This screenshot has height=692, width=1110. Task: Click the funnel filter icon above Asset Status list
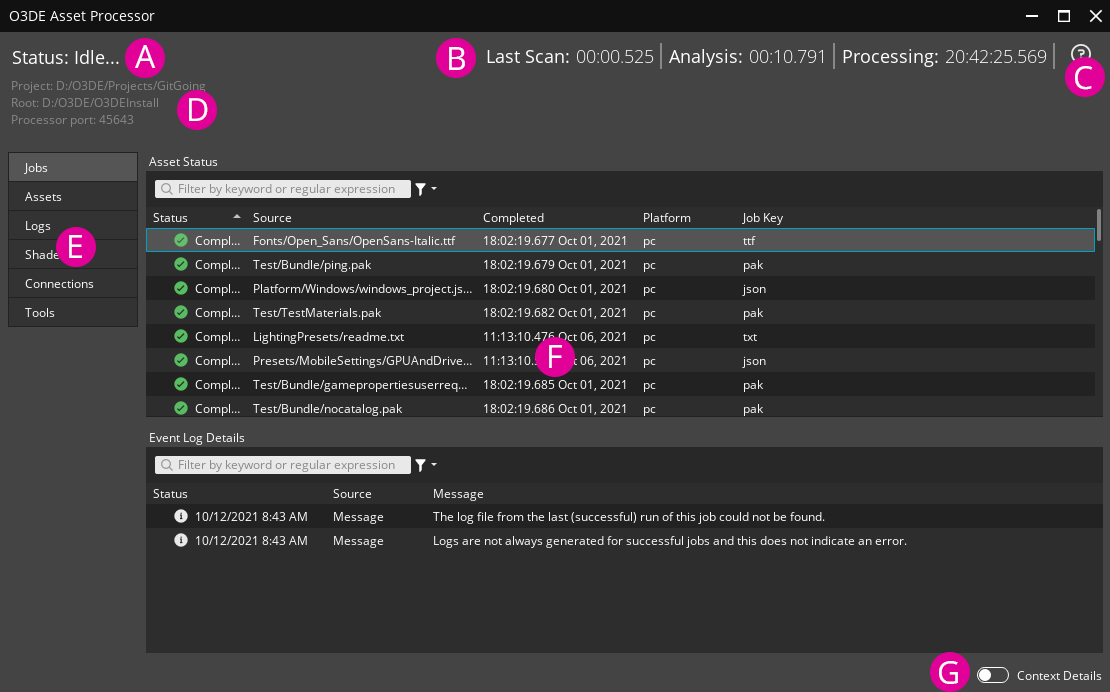421,188
